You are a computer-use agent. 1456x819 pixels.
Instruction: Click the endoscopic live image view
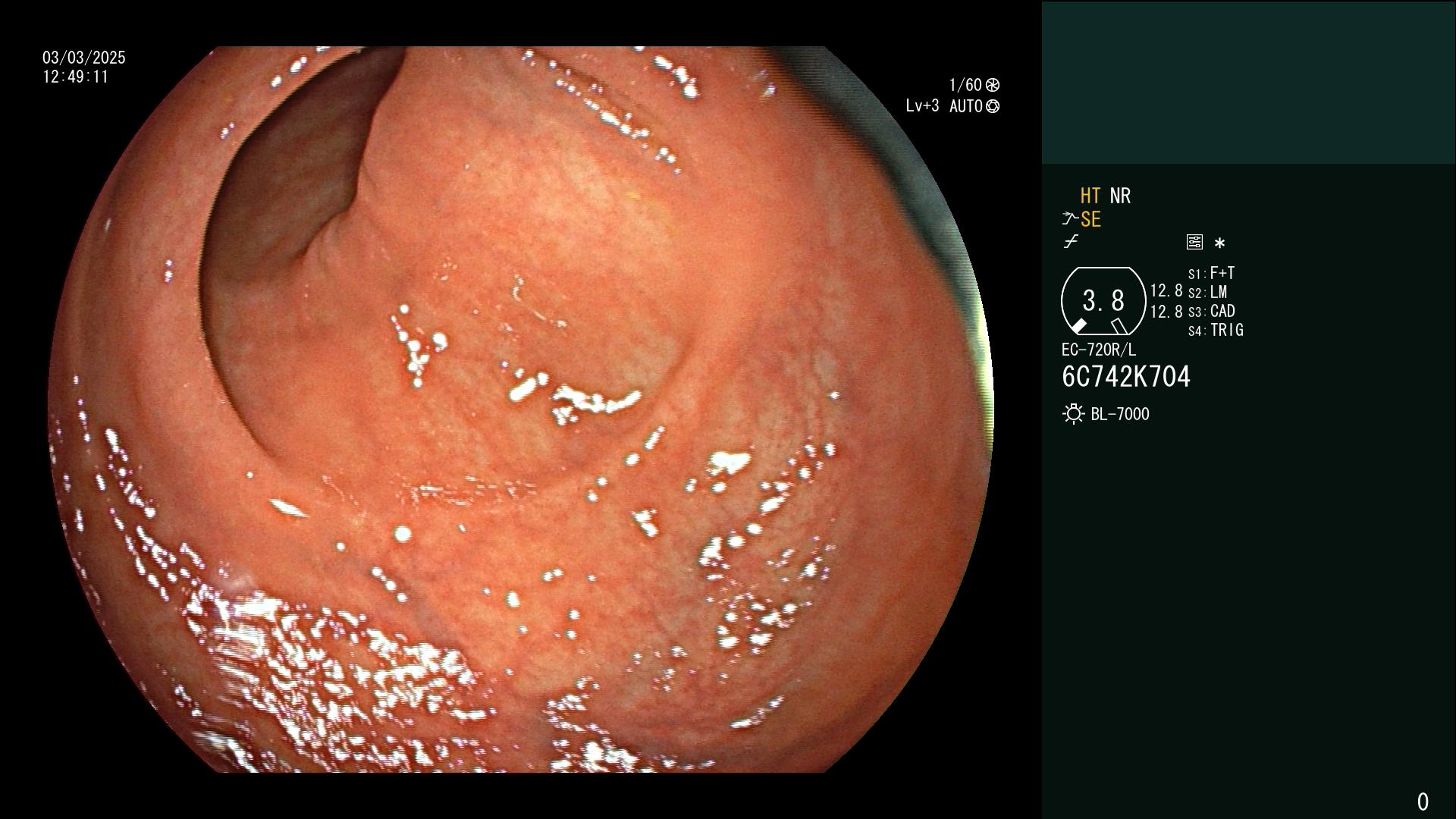pyautogui.click(x=521, y=409)
